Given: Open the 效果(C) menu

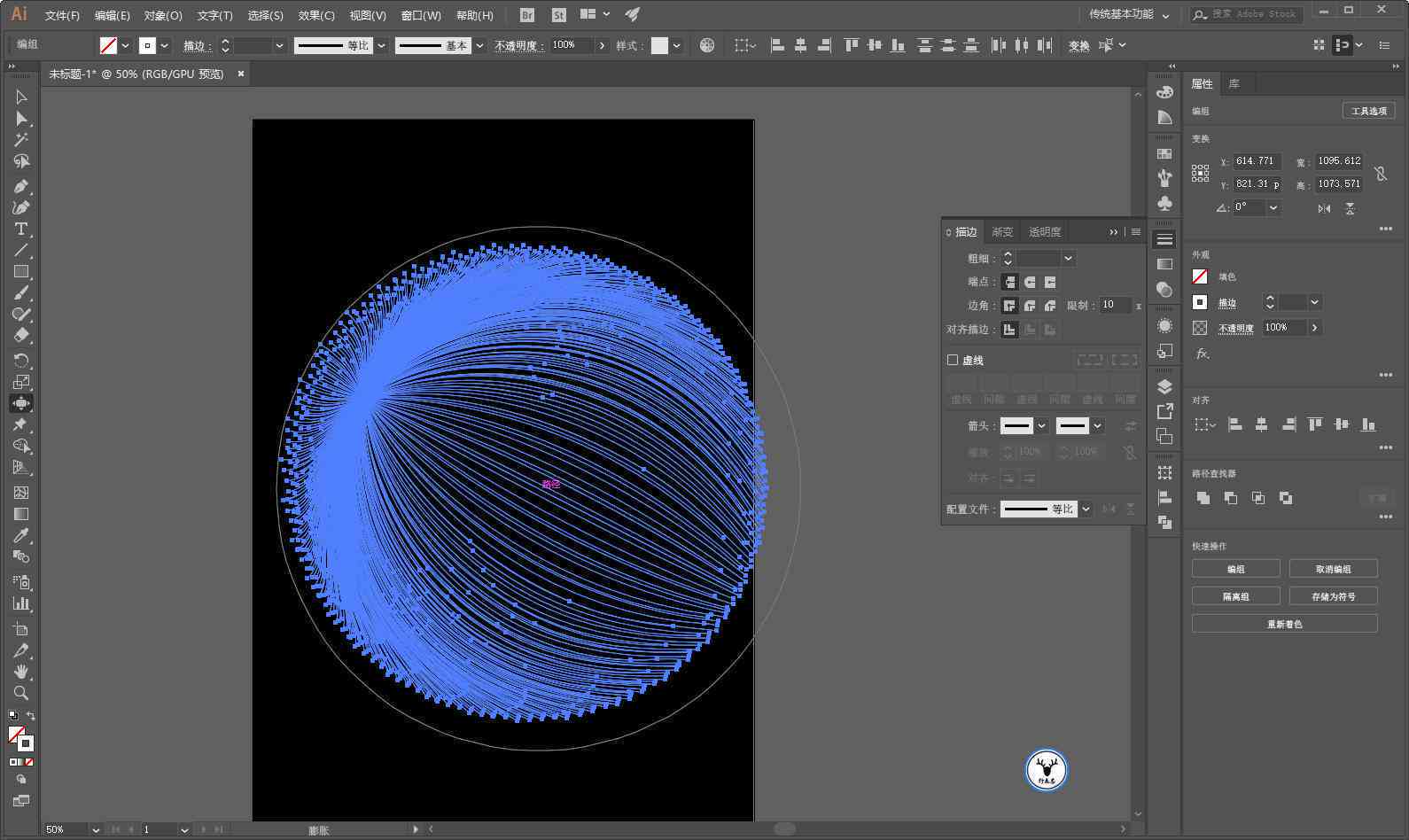Looking at the screenshot, I should [x=316, y=15].
